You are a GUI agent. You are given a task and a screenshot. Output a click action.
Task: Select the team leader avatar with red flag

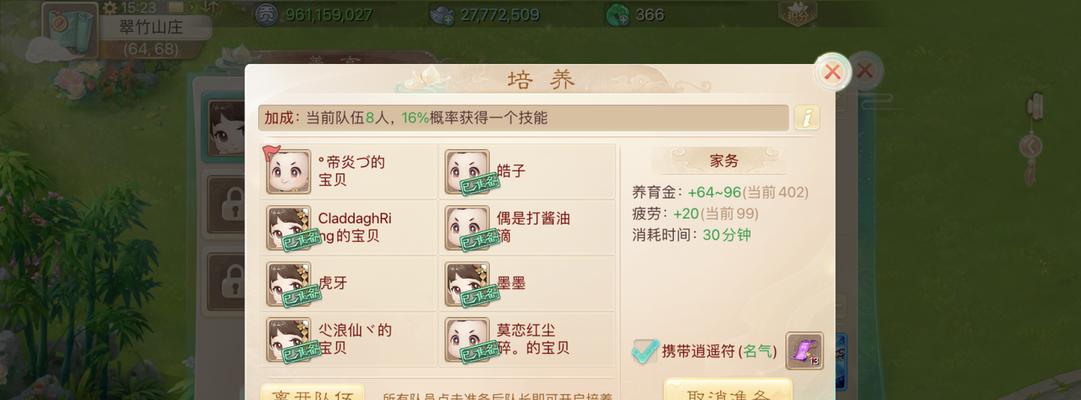point(288,171)
